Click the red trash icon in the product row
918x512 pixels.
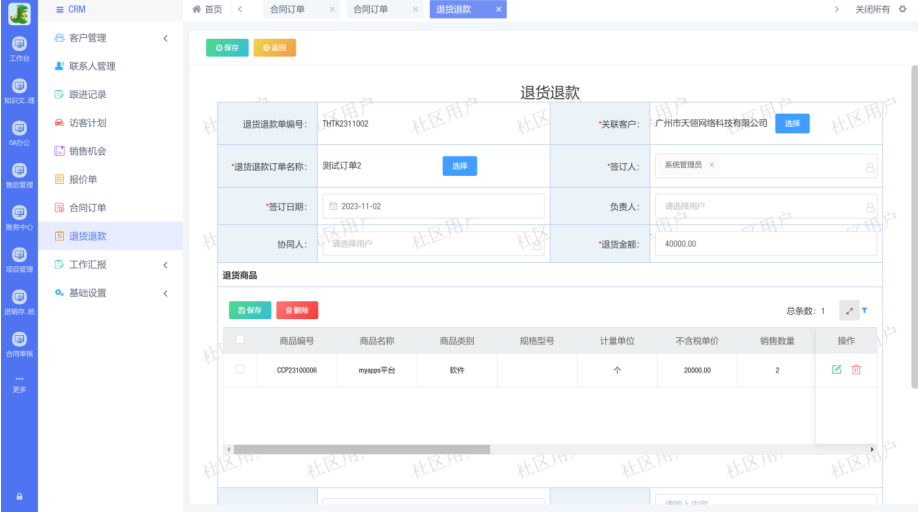pos(856,370)
